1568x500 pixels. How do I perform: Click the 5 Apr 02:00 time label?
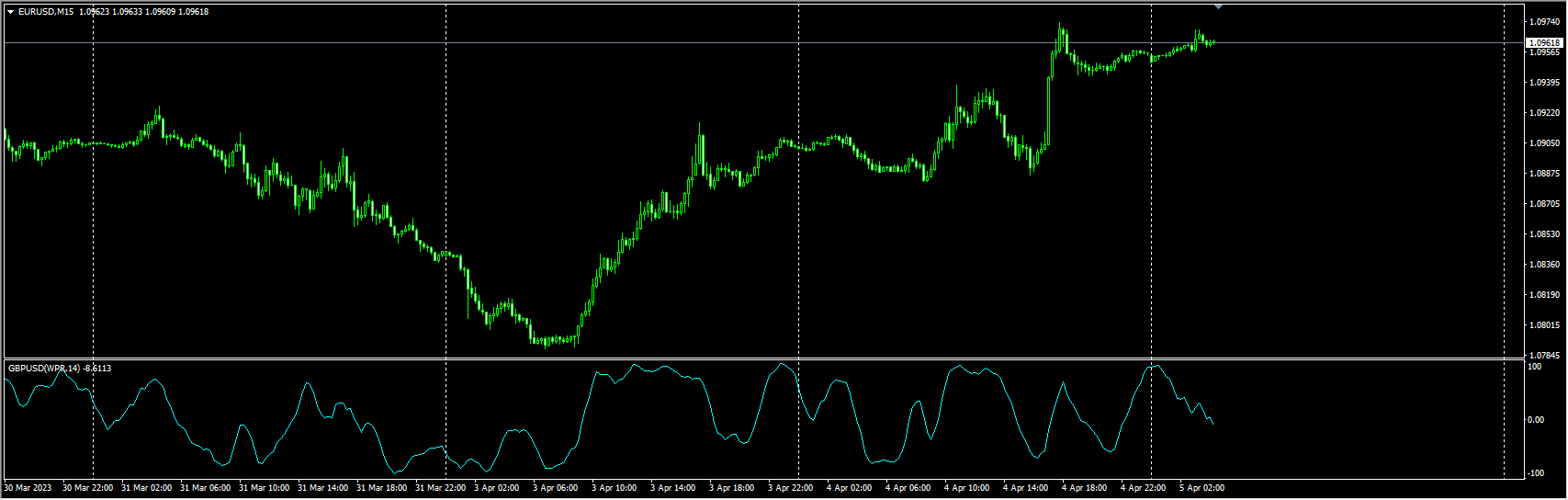point(1201,488)
